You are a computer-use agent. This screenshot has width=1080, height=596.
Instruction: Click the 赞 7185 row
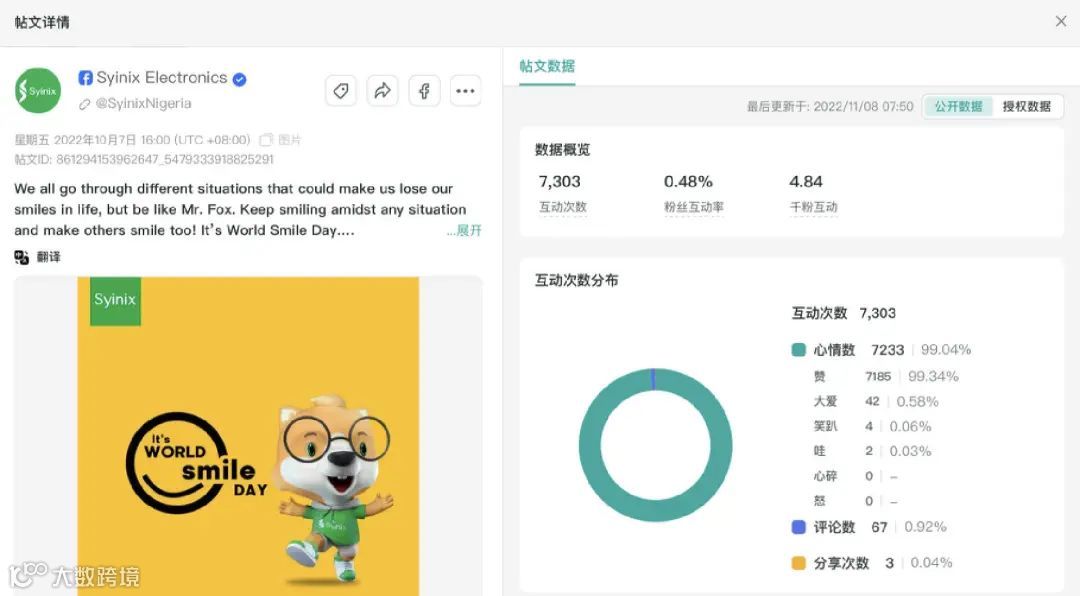886,376
